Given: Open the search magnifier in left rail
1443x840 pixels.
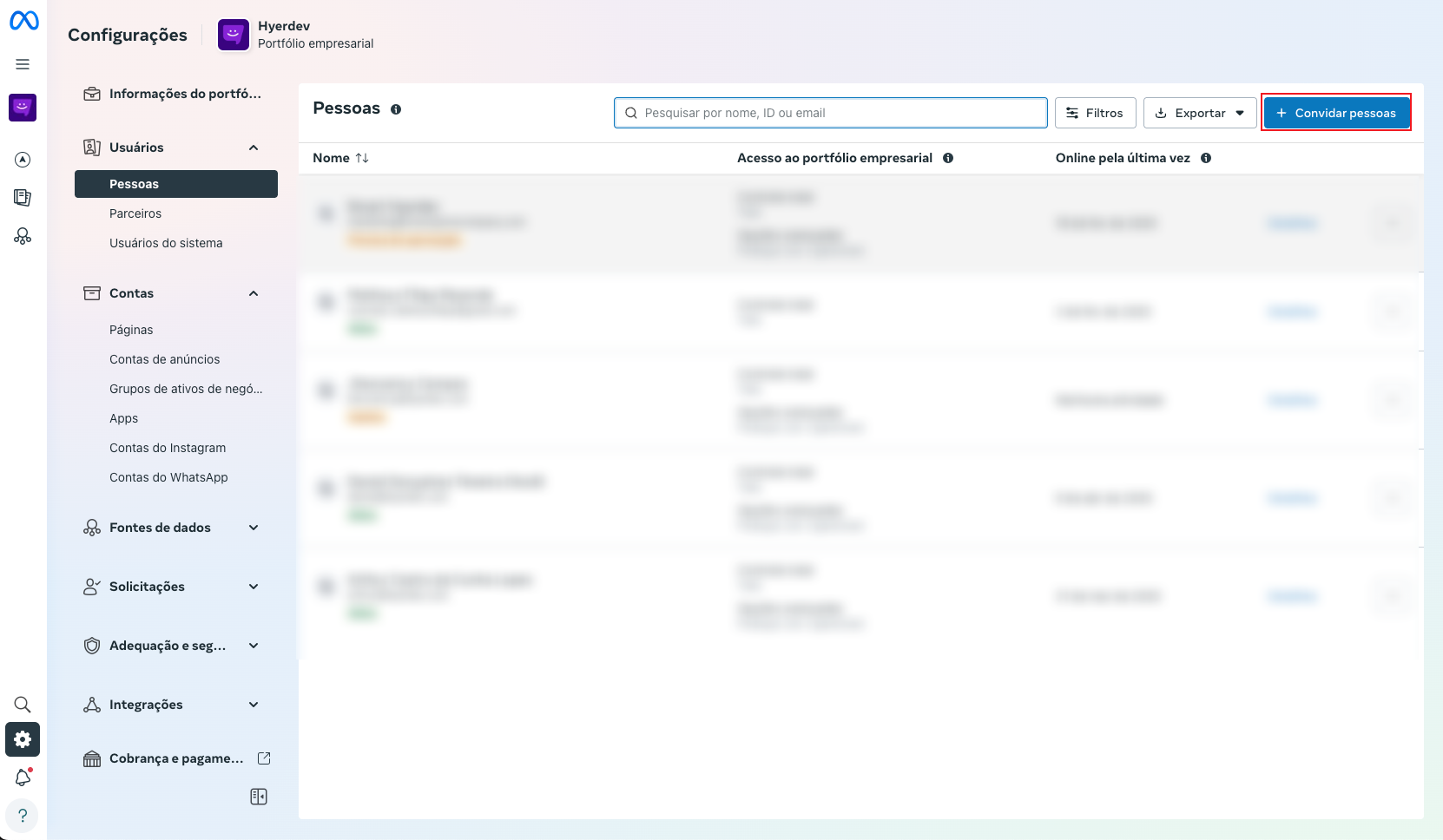Looking at the screenshot, I should 23,705.
